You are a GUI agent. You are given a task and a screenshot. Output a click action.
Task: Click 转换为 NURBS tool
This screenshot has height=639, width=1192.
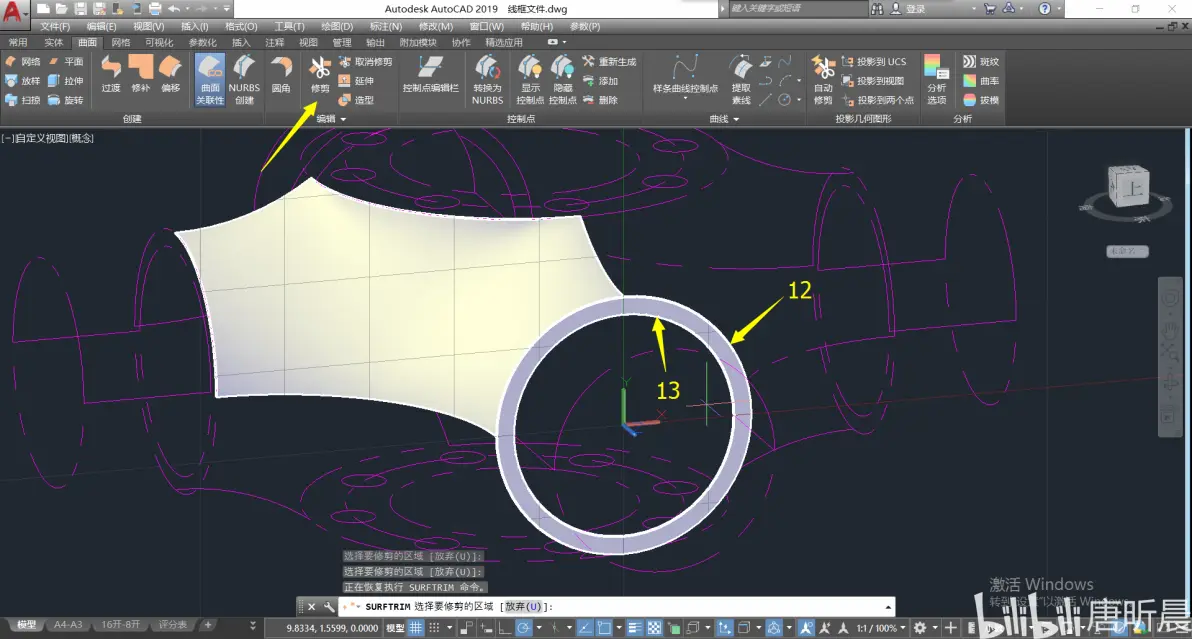pyautogui.click(x=487, y=79)
